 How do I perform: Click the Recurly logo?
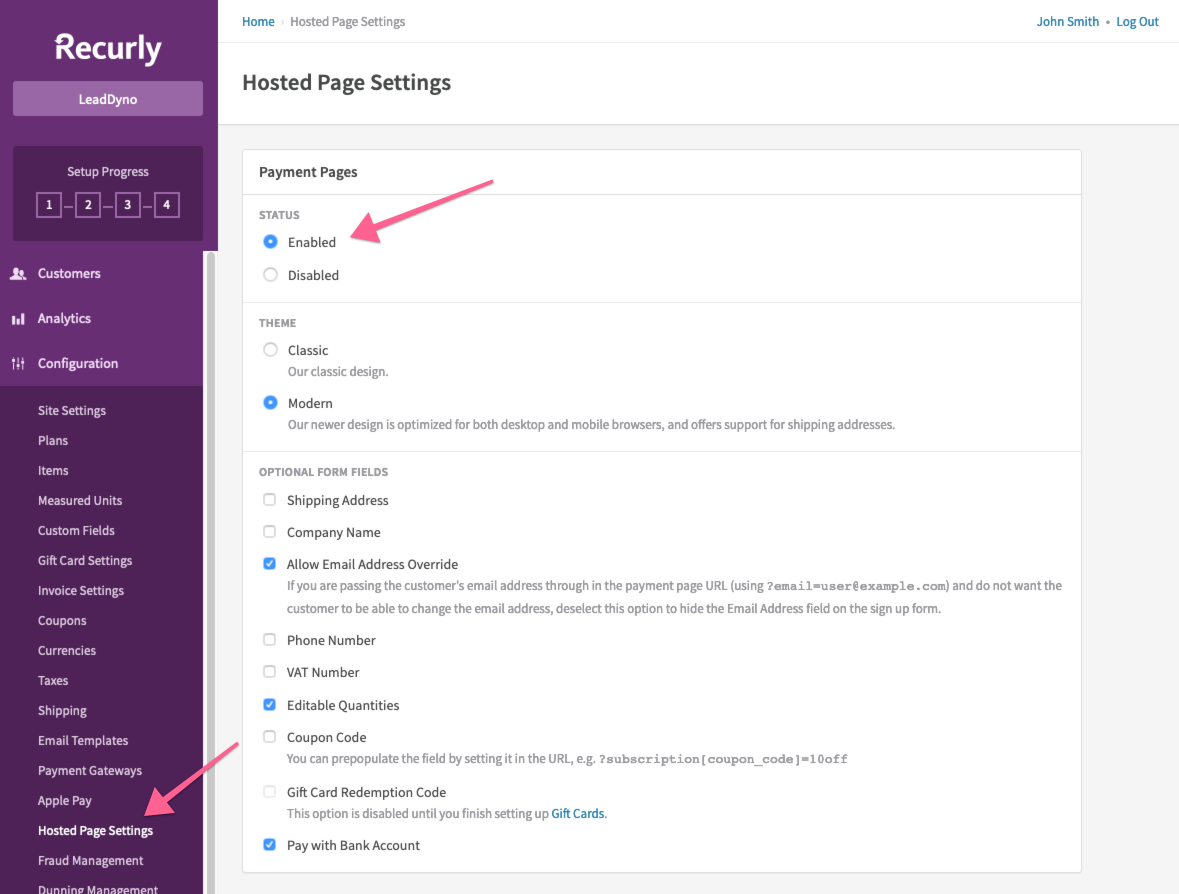106,47
